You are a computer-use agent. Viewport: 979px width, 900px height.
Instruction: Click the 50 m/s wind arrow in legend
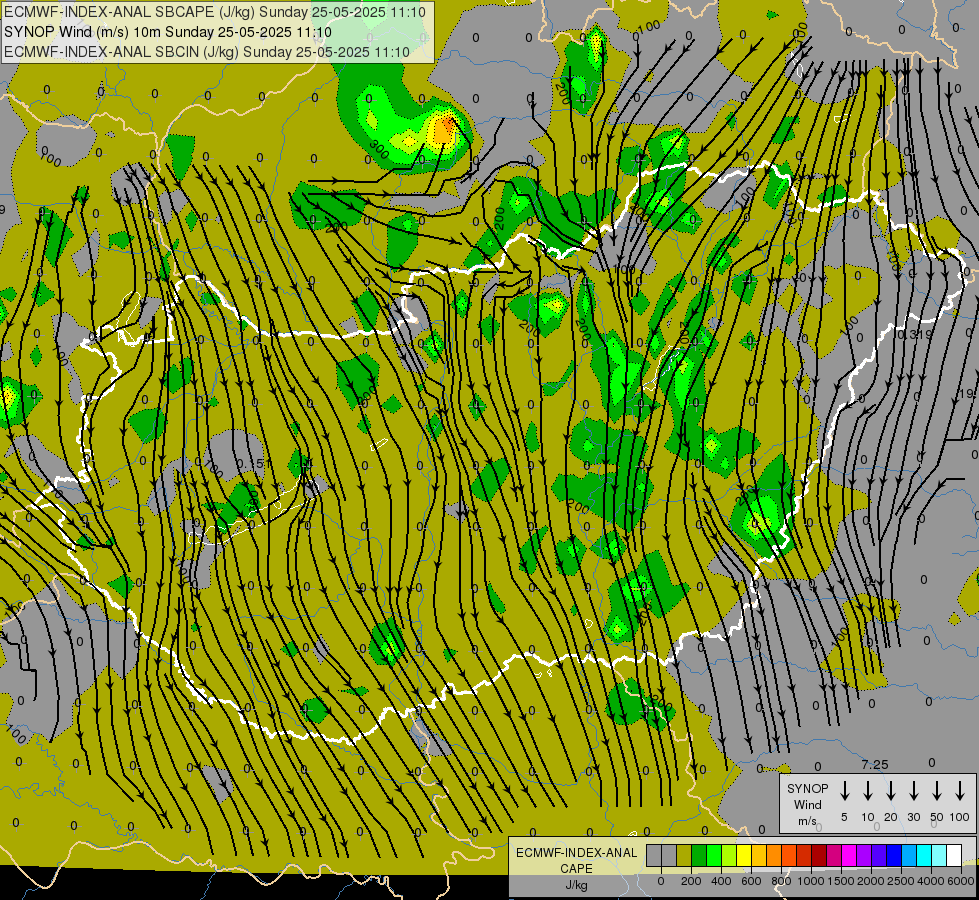[x=937, y=791]
